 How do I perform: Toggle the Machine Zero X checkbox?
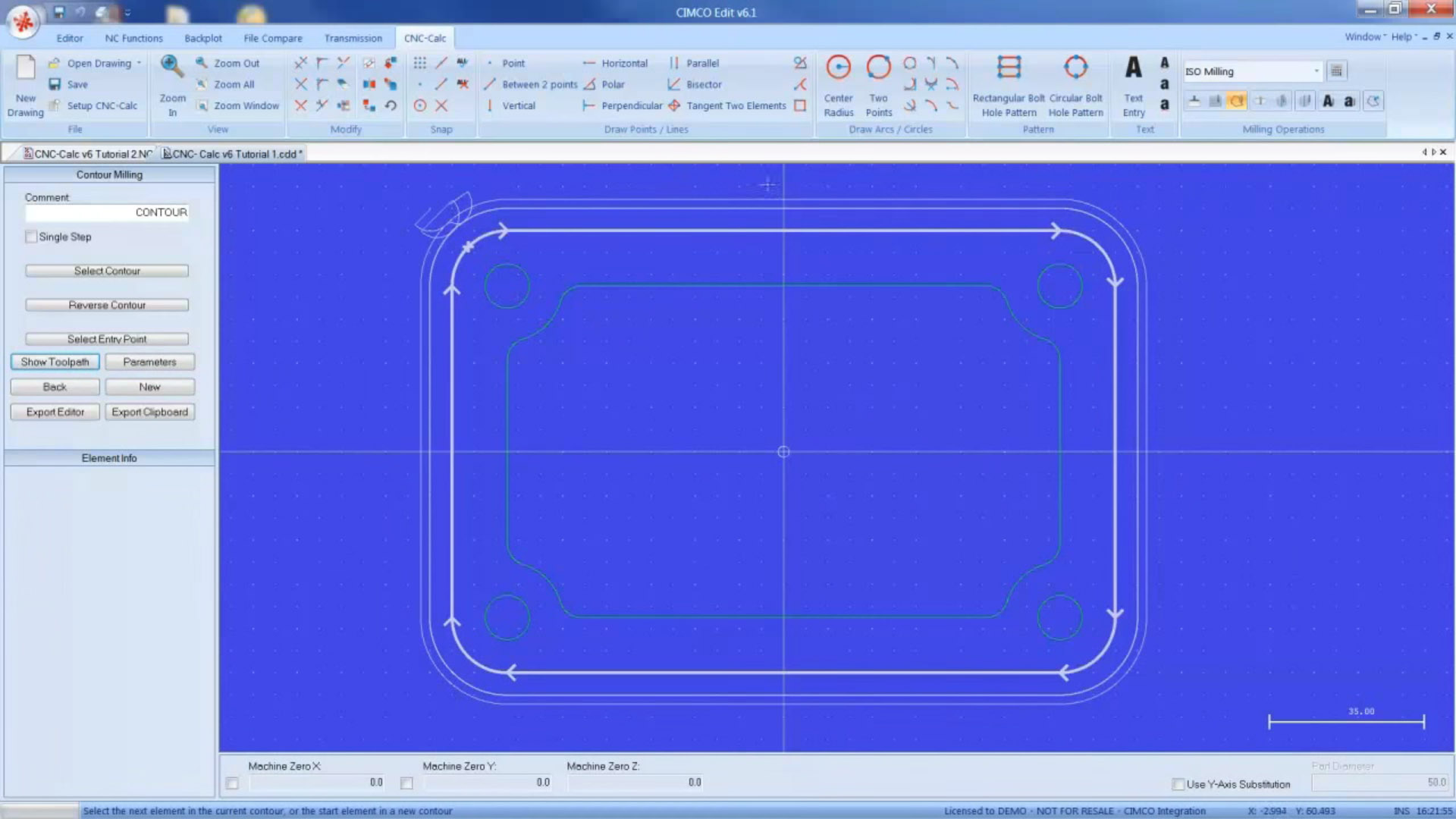click(x=232, y=783)
